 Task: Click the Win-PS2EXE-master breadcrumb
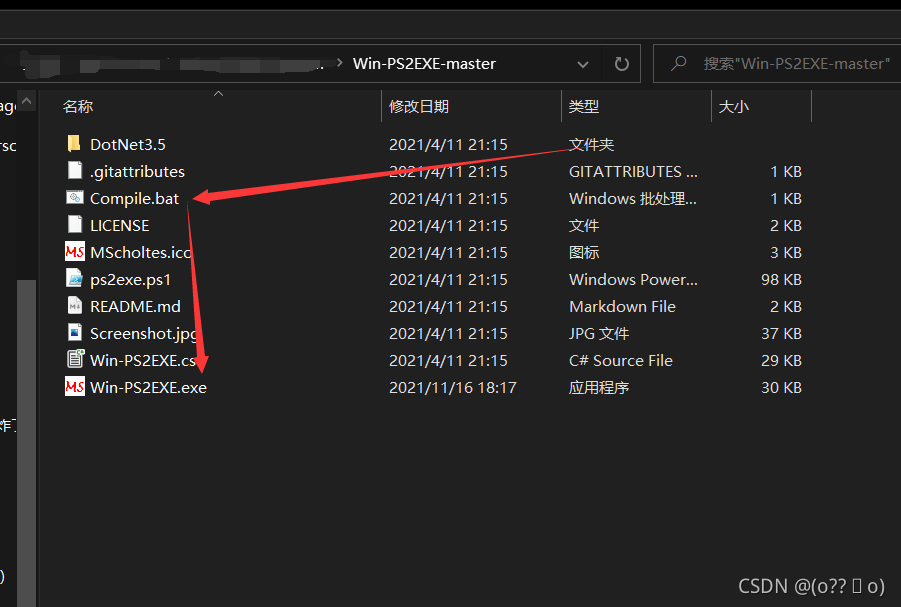pyautogui.click(x=424, y=64)
